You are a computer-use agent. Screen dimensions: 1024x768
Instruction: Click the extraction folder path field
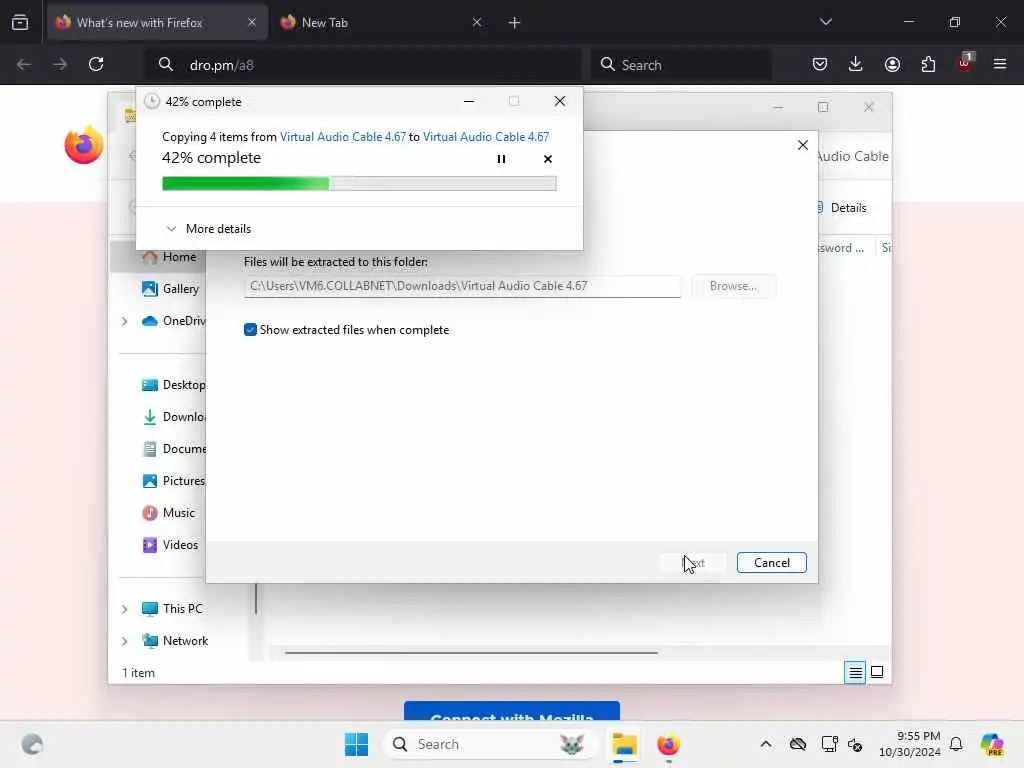tap(462, 286)
